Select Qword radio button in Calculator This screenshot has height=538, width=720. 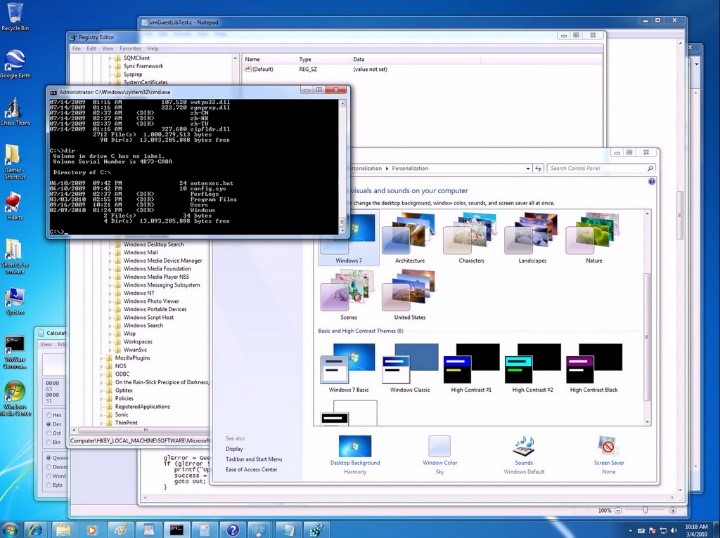coord(49,458)
